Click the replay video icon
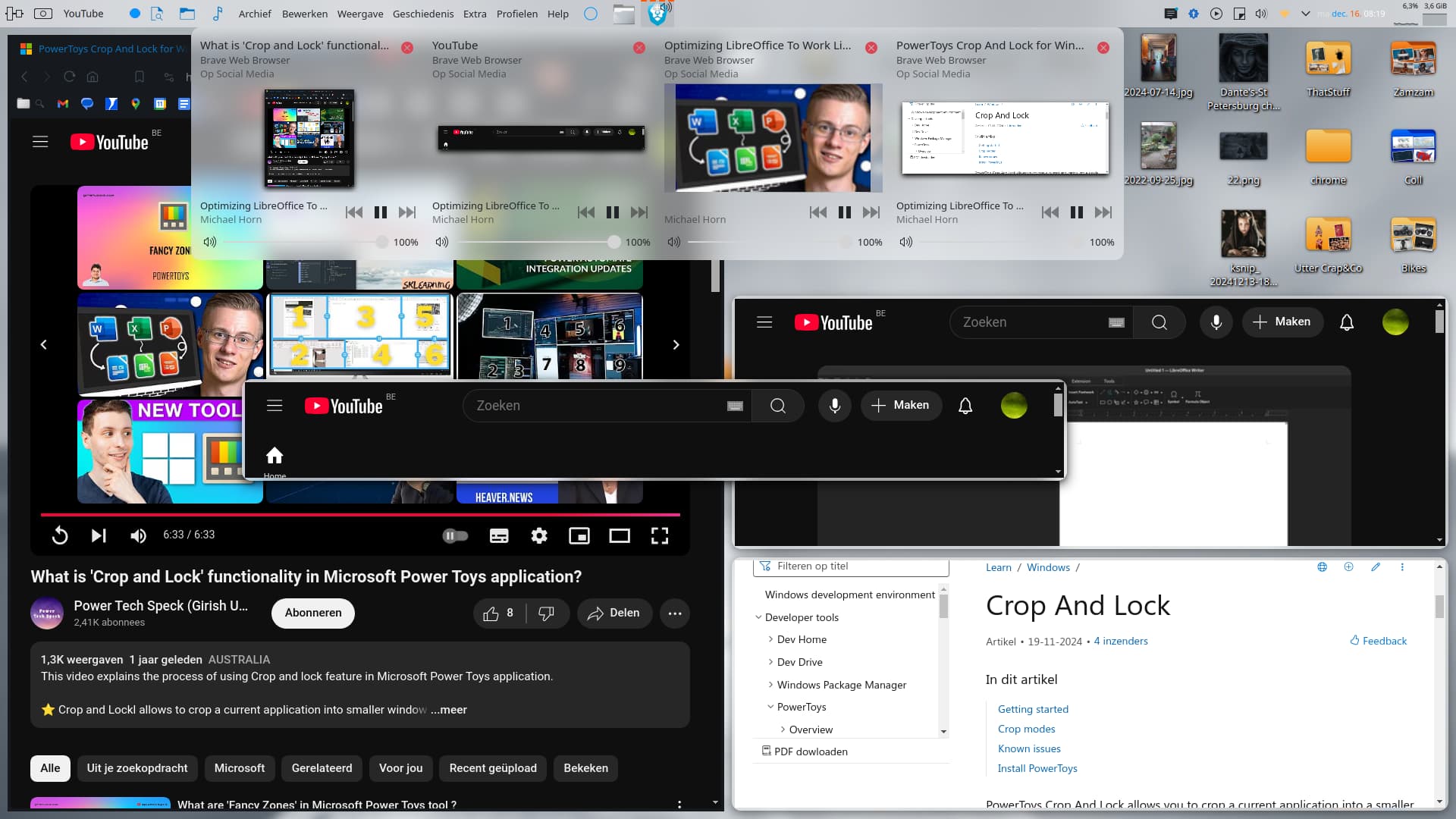Viewport: 1456px width, 819px height. click(x=60, y=536)
